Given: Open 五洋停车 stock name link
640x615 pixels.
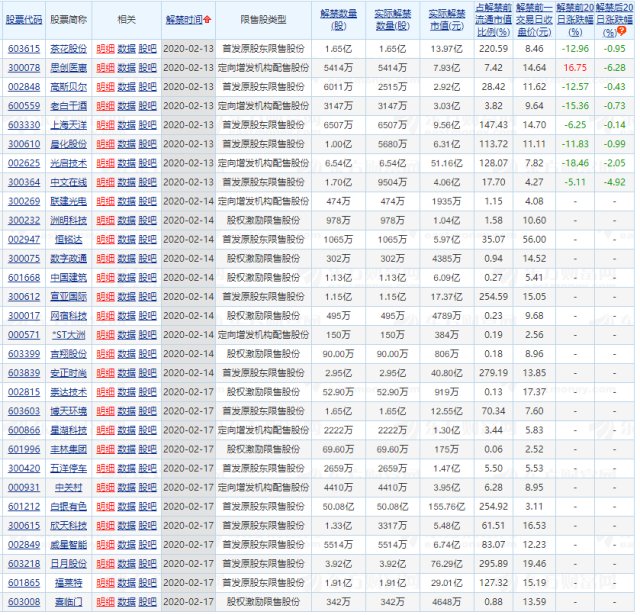Looking at the screenshot, I should [69, 468].
